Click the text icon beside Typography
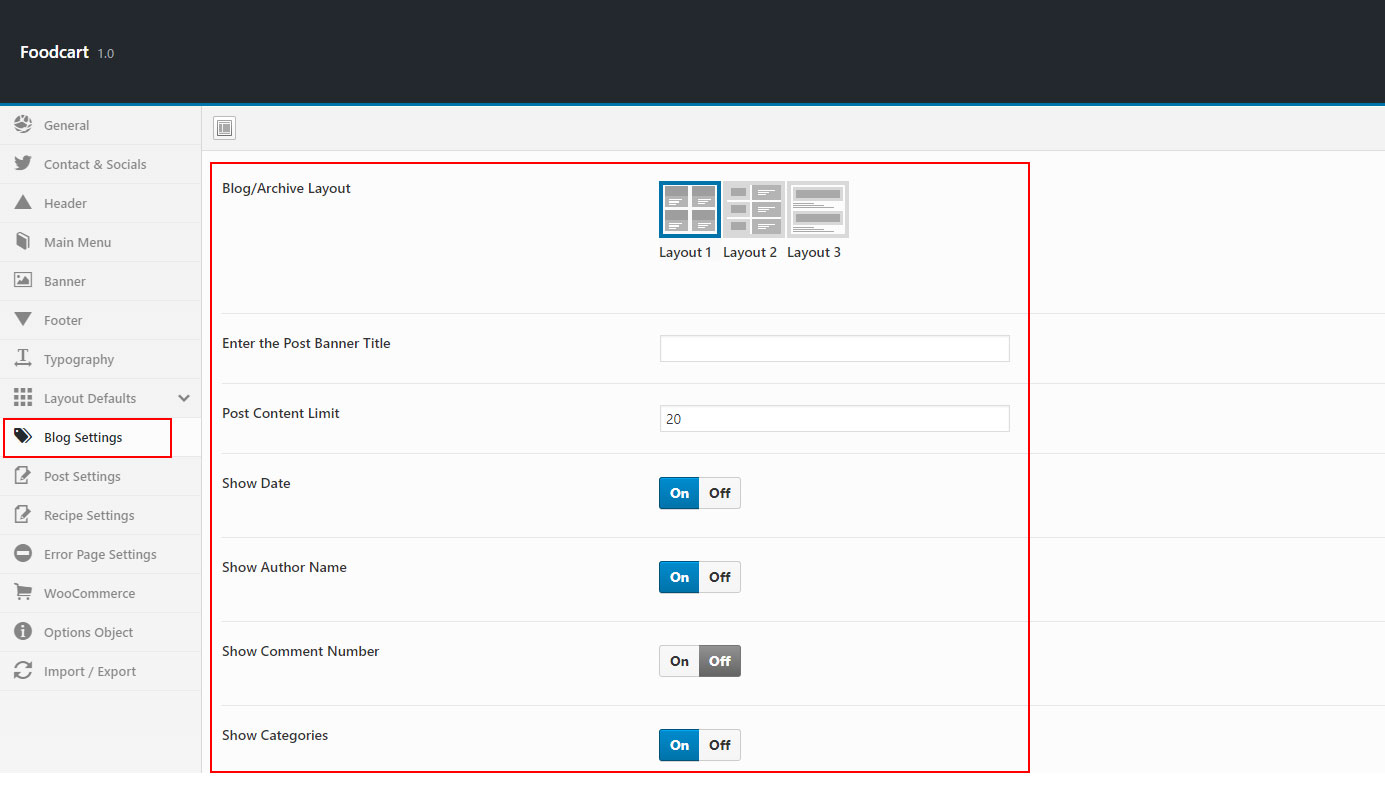Screen dimensions: 1385x790 pos(23,359)
